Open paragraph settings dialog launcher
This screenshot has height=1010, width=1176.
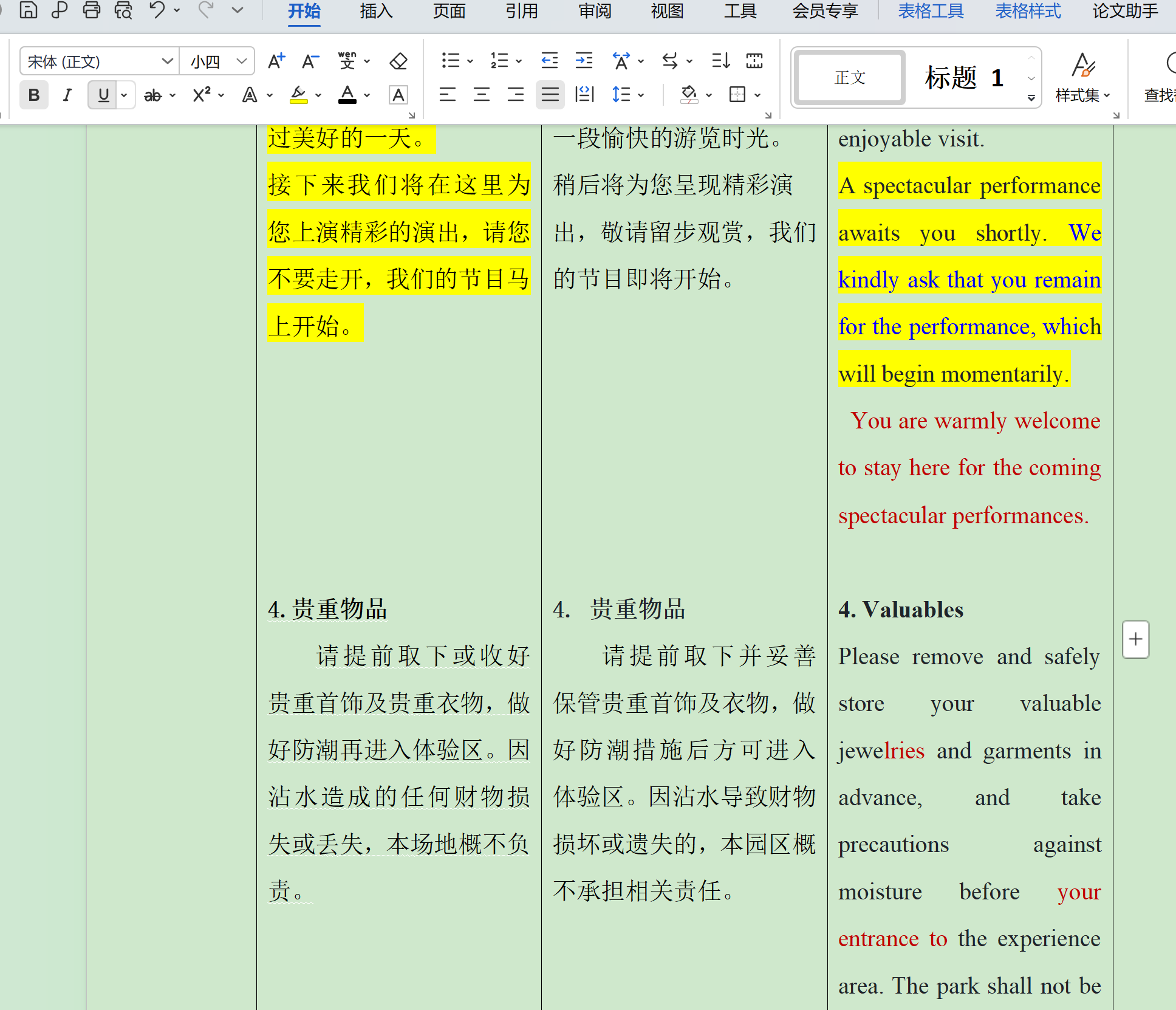[x=768, y=115]
